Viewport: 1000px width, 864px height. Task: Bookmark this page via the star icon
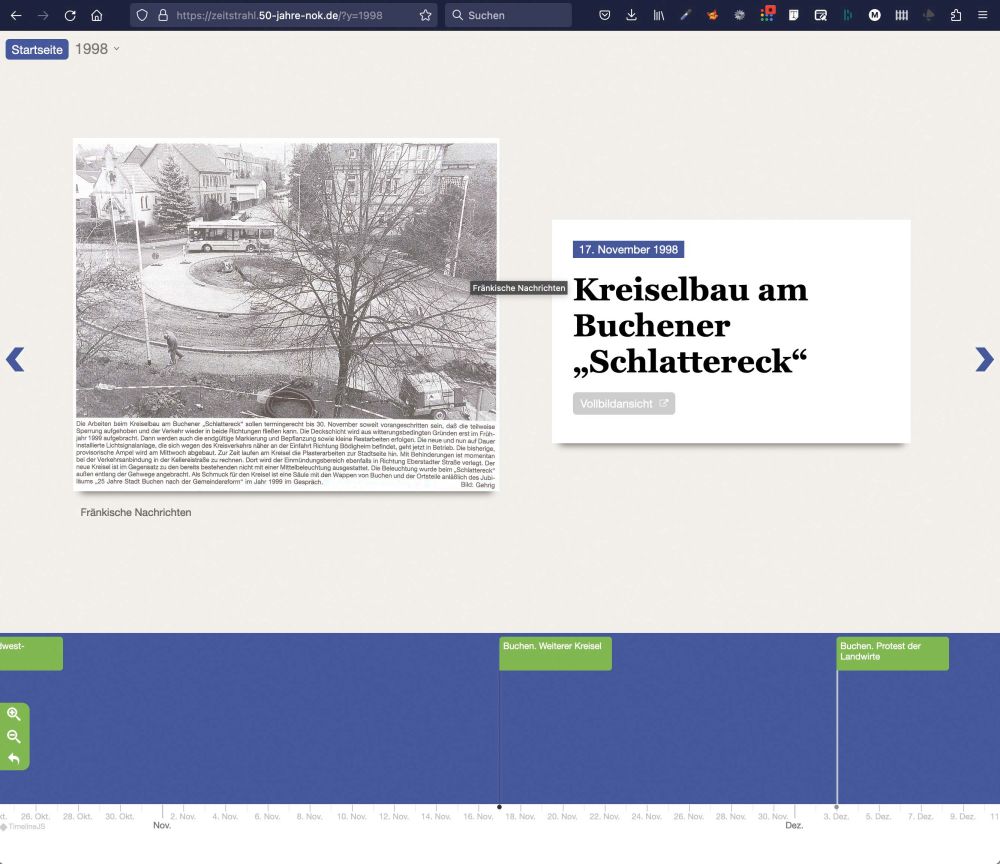(425, 15)
